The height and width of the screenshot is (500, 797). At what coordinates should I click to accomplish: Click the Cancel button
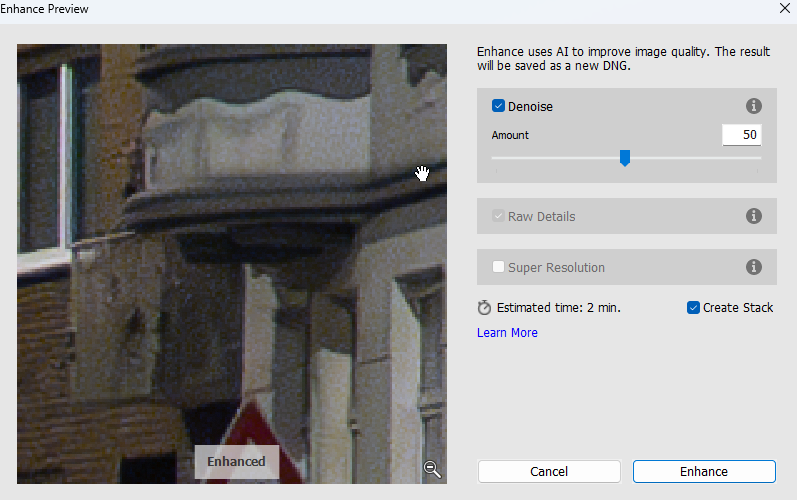click(x=549, y=472)
